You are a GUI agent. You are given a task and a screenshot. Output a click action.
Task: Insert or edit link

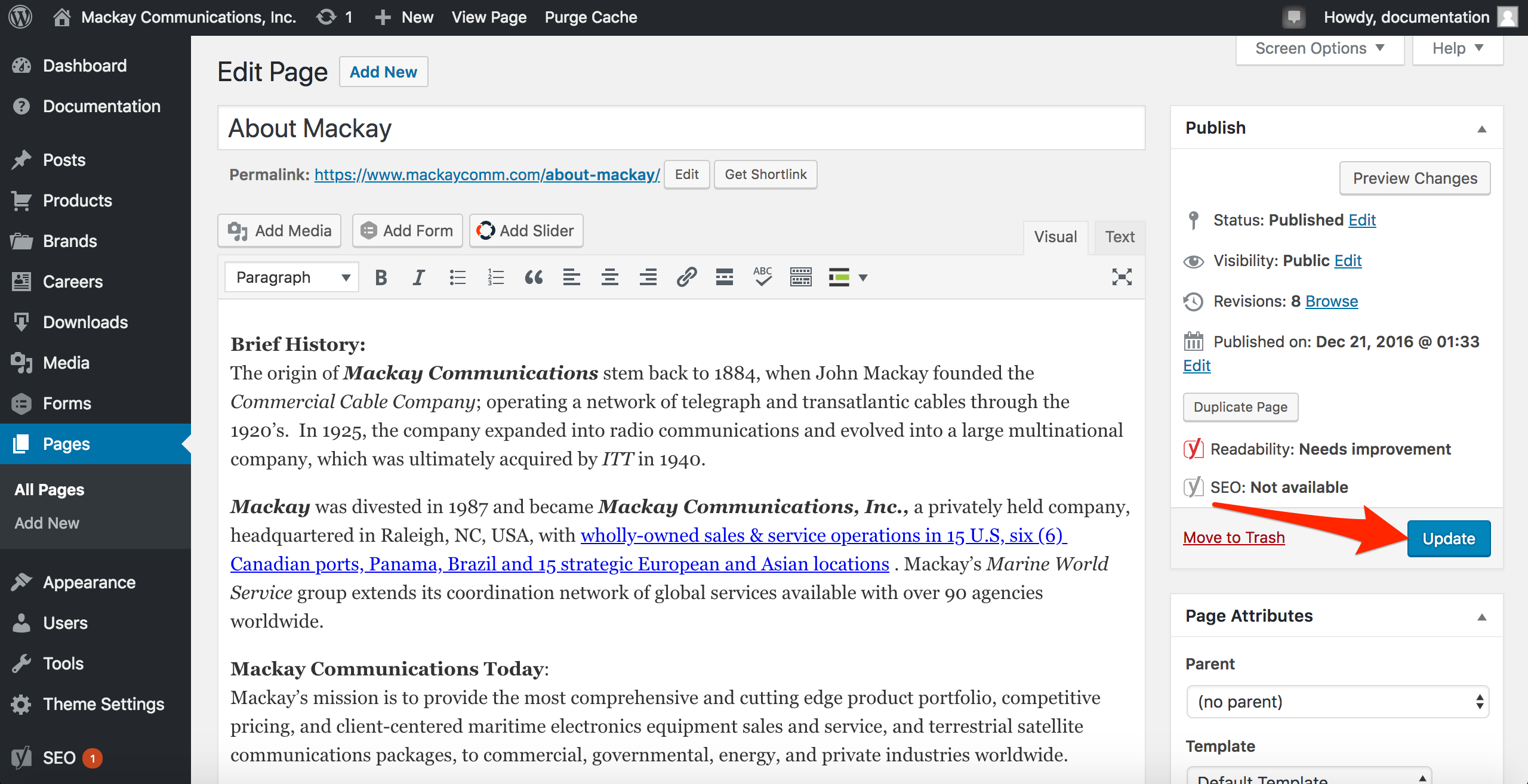pos(686,277)
